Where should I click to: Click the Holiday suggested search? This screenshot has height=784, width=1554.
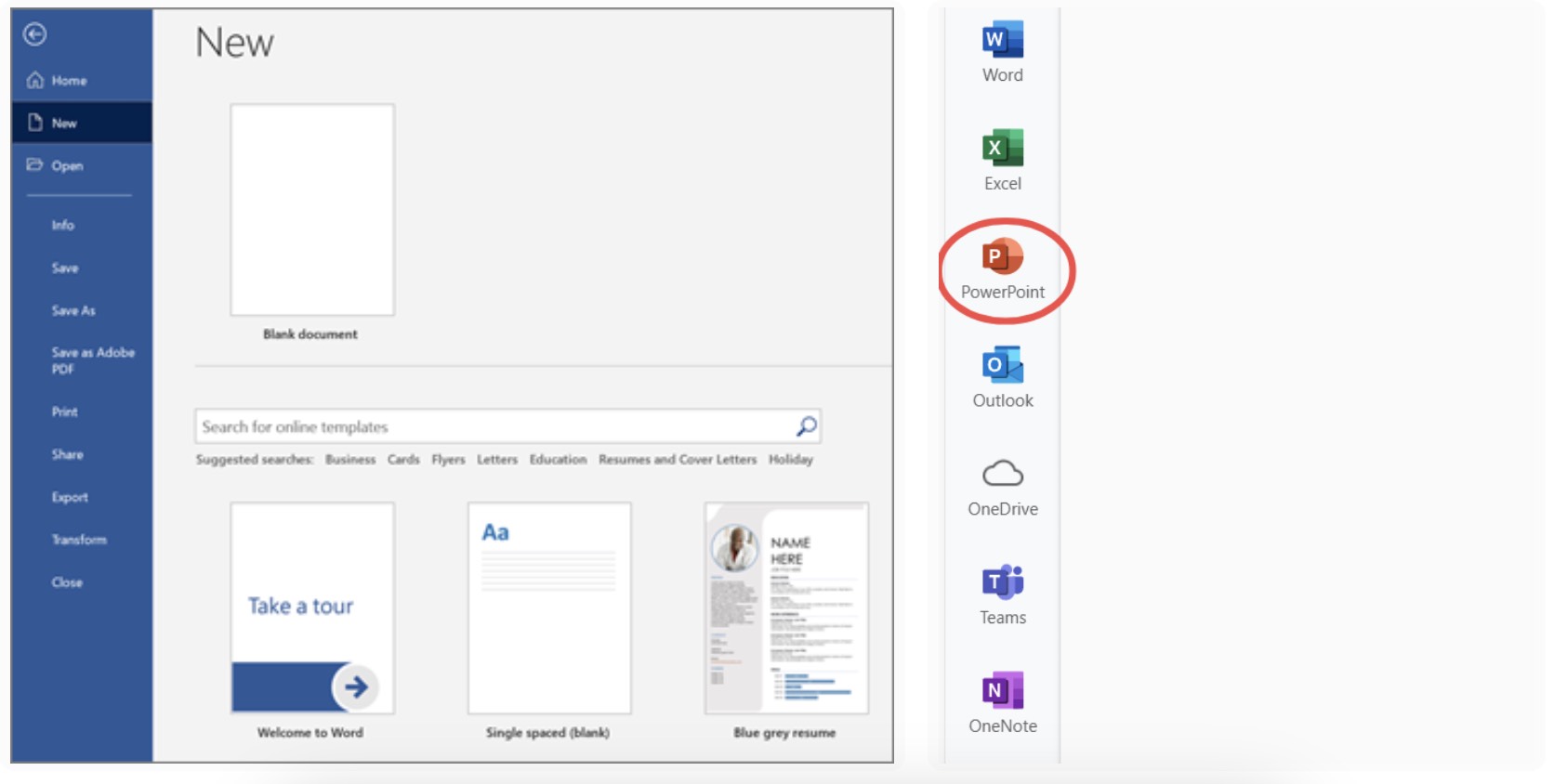tap(791, 459)
